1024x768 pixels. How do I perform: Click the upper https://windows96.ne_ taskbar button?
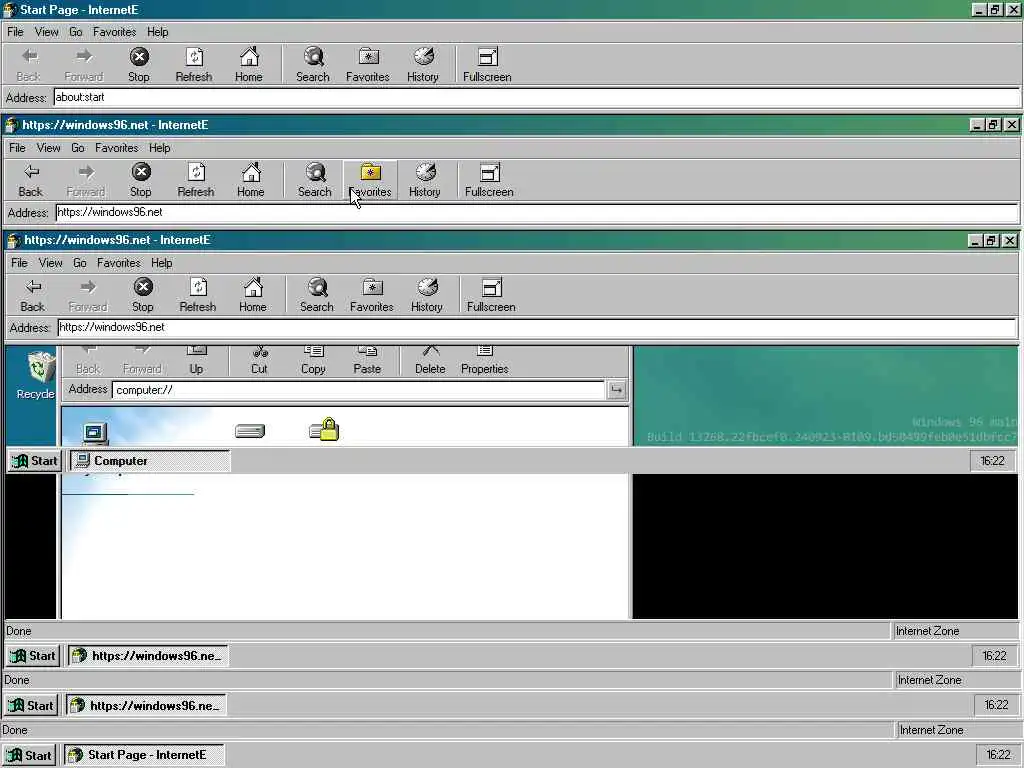148,656
